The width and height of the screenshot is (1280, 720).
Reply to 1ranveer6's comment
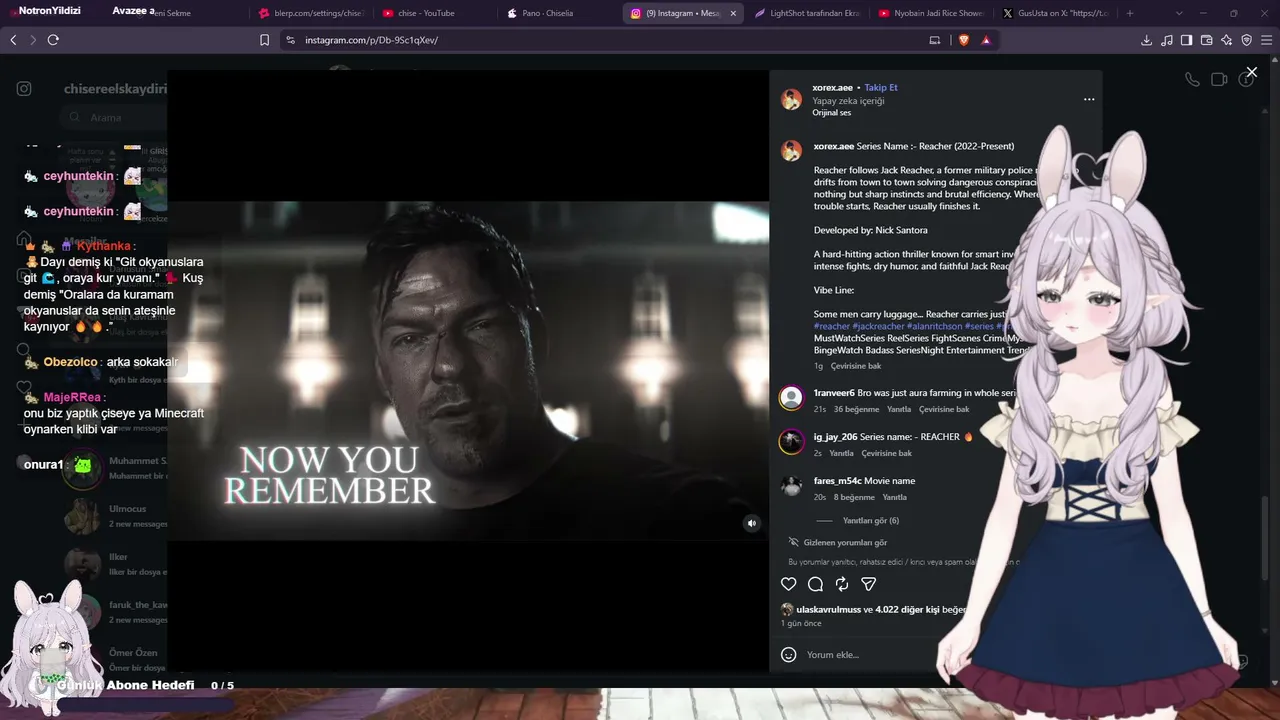coord(899,409)
